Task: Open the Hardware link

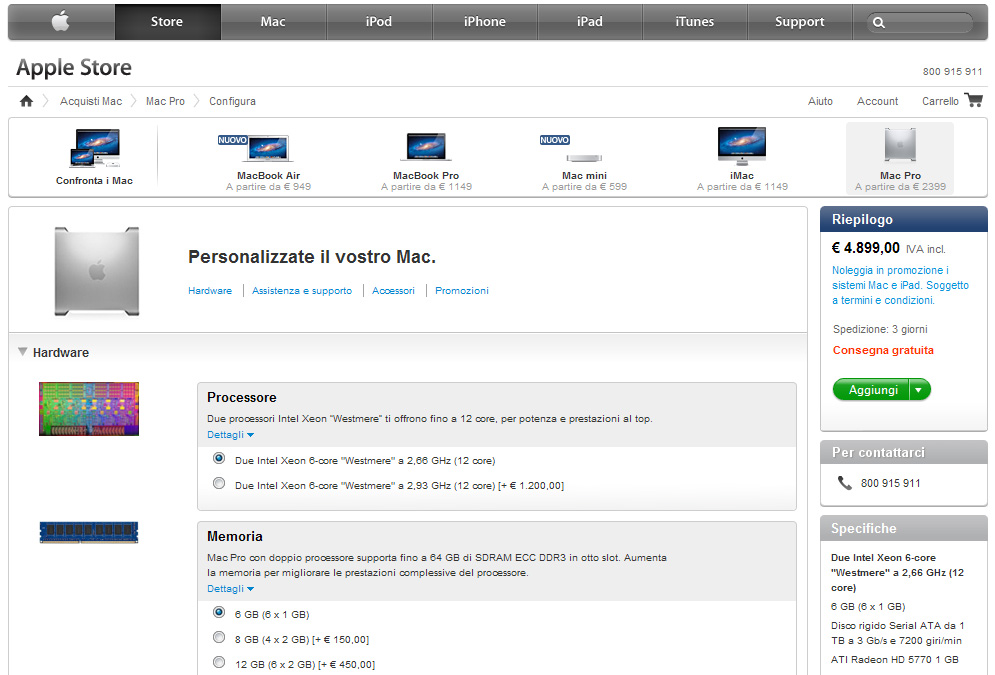Action: coord(210,291)
